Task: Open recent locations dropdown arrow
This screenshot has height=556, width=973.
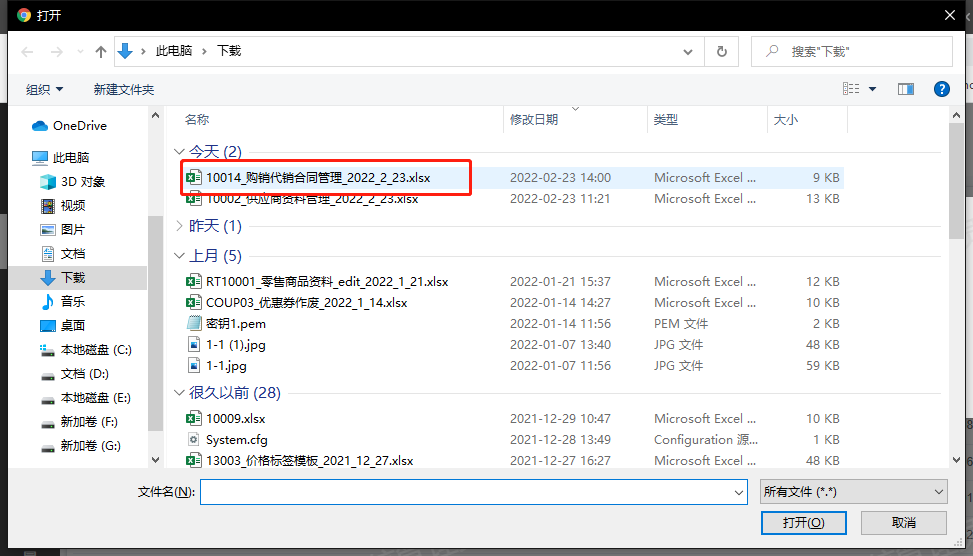Action: [x=80, y=52]
